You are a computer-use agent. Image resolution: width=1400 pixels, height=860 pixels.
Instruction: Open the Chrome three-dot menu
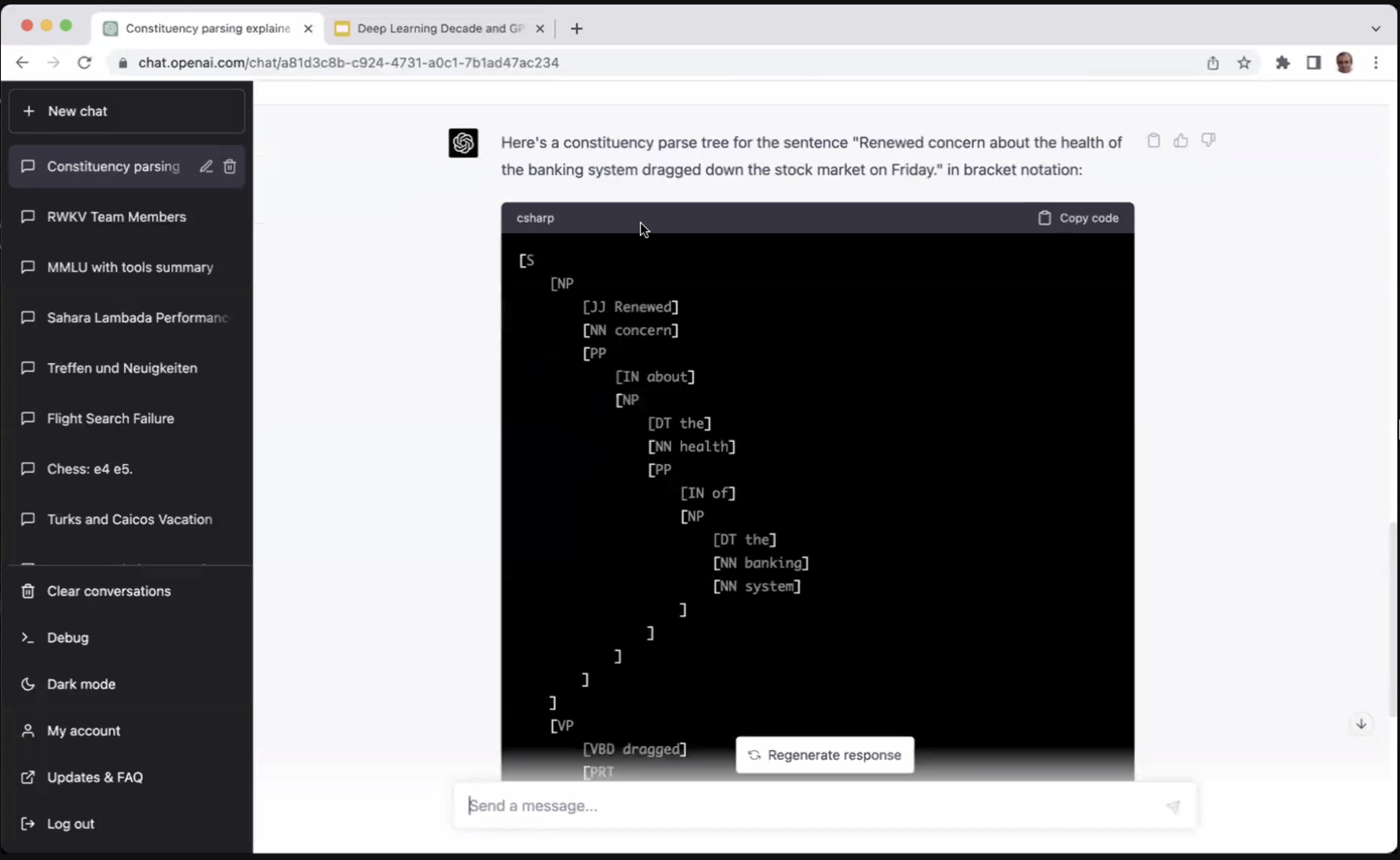pyautogui.click(x=1376, y=63)
